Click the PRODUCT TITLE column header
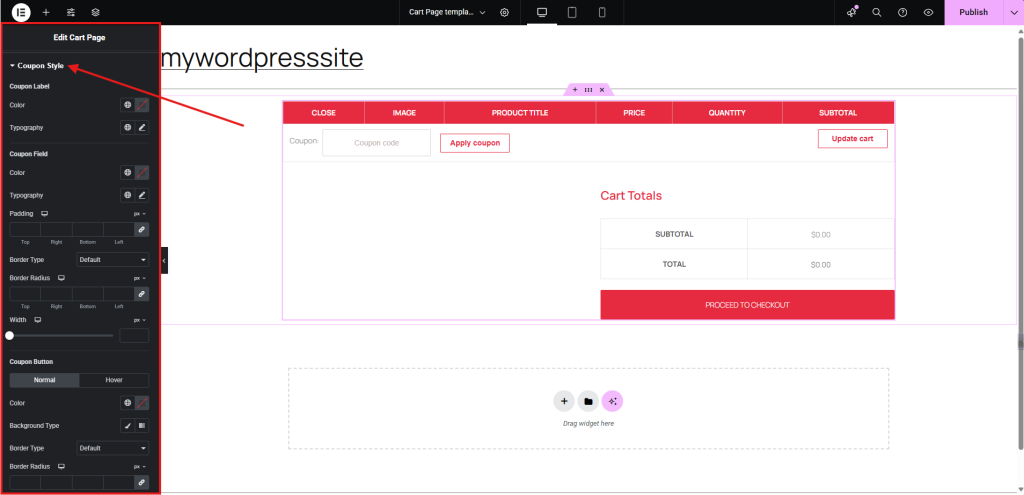The height and width of the screenshot is (495, 1024). point(520,113)
